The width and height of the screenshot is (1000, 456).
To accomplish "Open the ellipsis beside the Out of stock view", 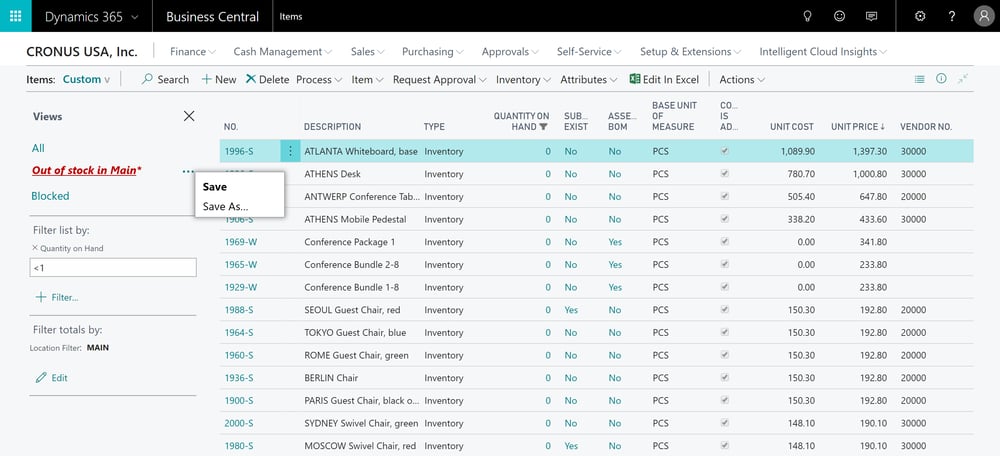I will click(x=188, y=171).
